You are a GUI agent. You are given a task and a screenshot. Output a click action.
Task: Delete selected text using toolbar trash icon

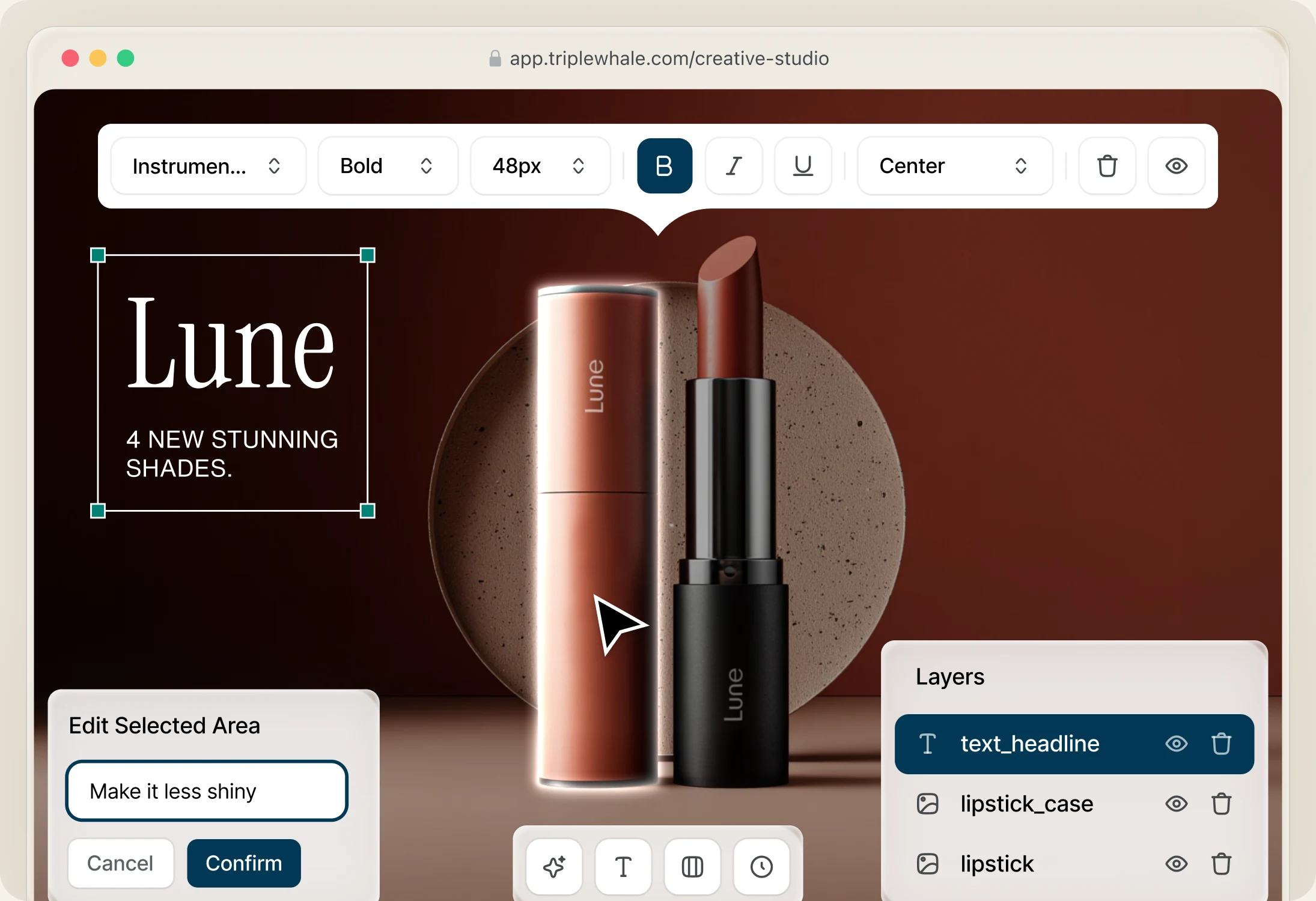point(1107,166)
